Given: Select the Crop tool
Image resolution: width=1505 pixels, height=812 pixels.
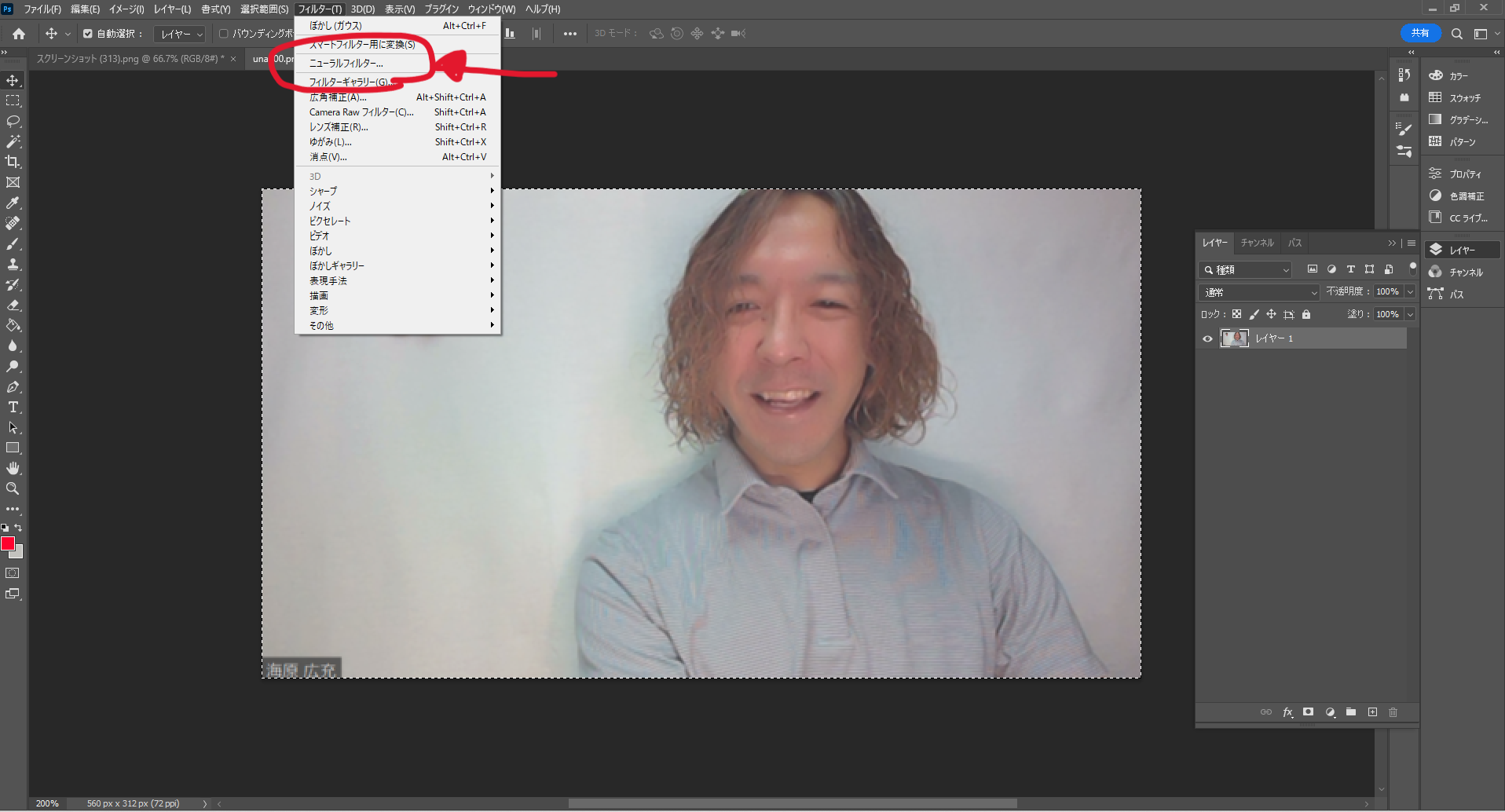Looking at the screenshot, I should [13, 162].
